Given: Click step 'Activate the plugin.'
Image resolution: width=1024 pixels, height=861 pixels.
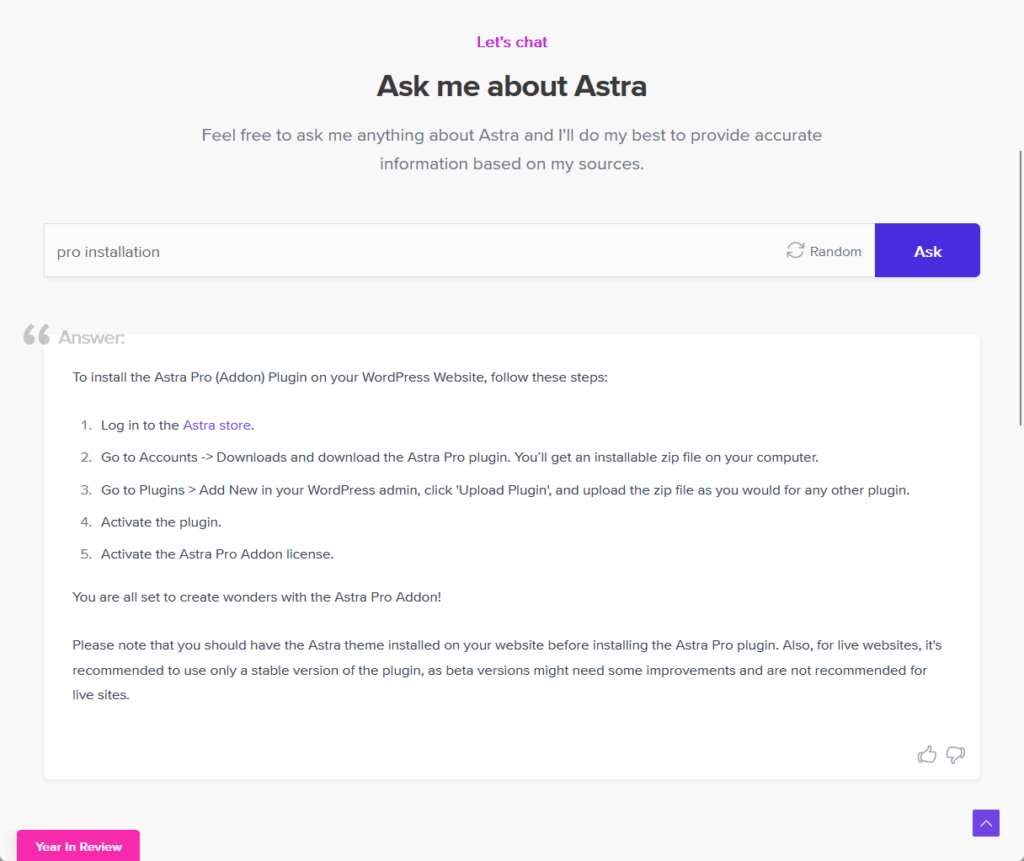Looking at the screenshot, I should click(x=161, y=522).
